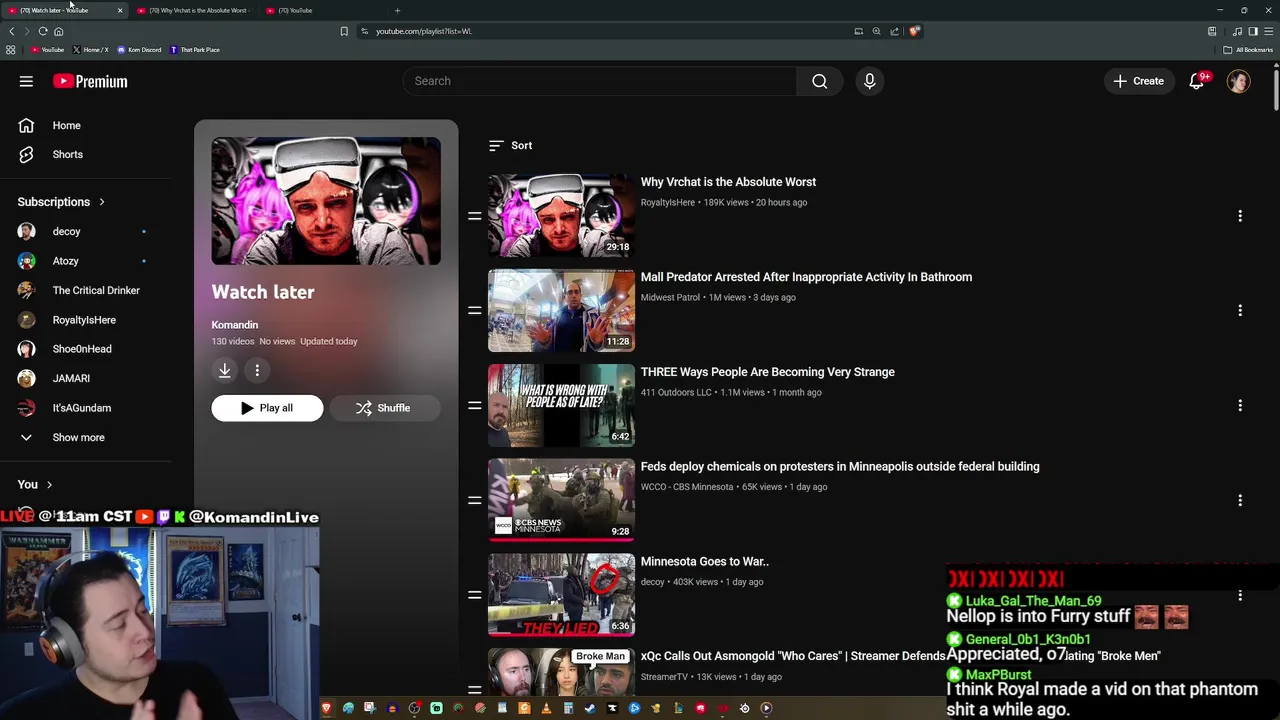
Task: Open YouTube bookmark in bookmarks bar
Action: tap(47, 50)
